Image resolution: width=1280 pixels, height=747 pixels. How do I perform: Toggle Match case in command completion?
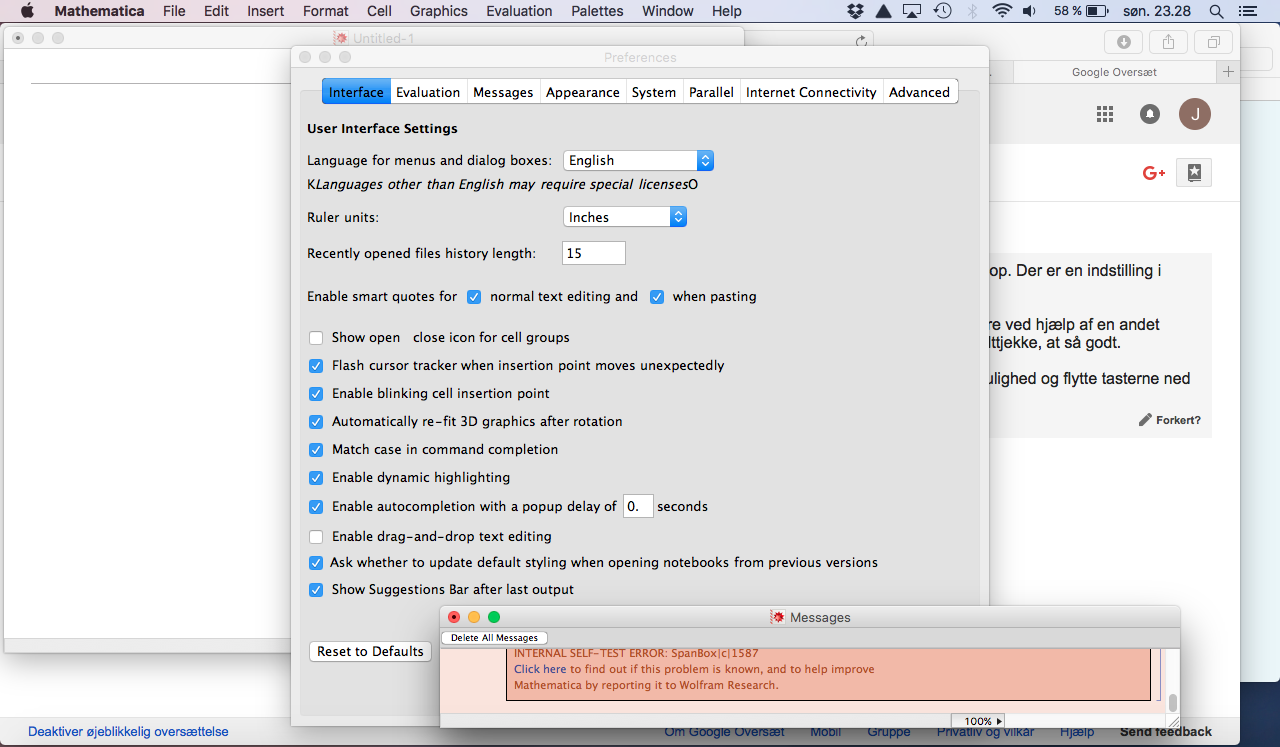click(316, 450)
